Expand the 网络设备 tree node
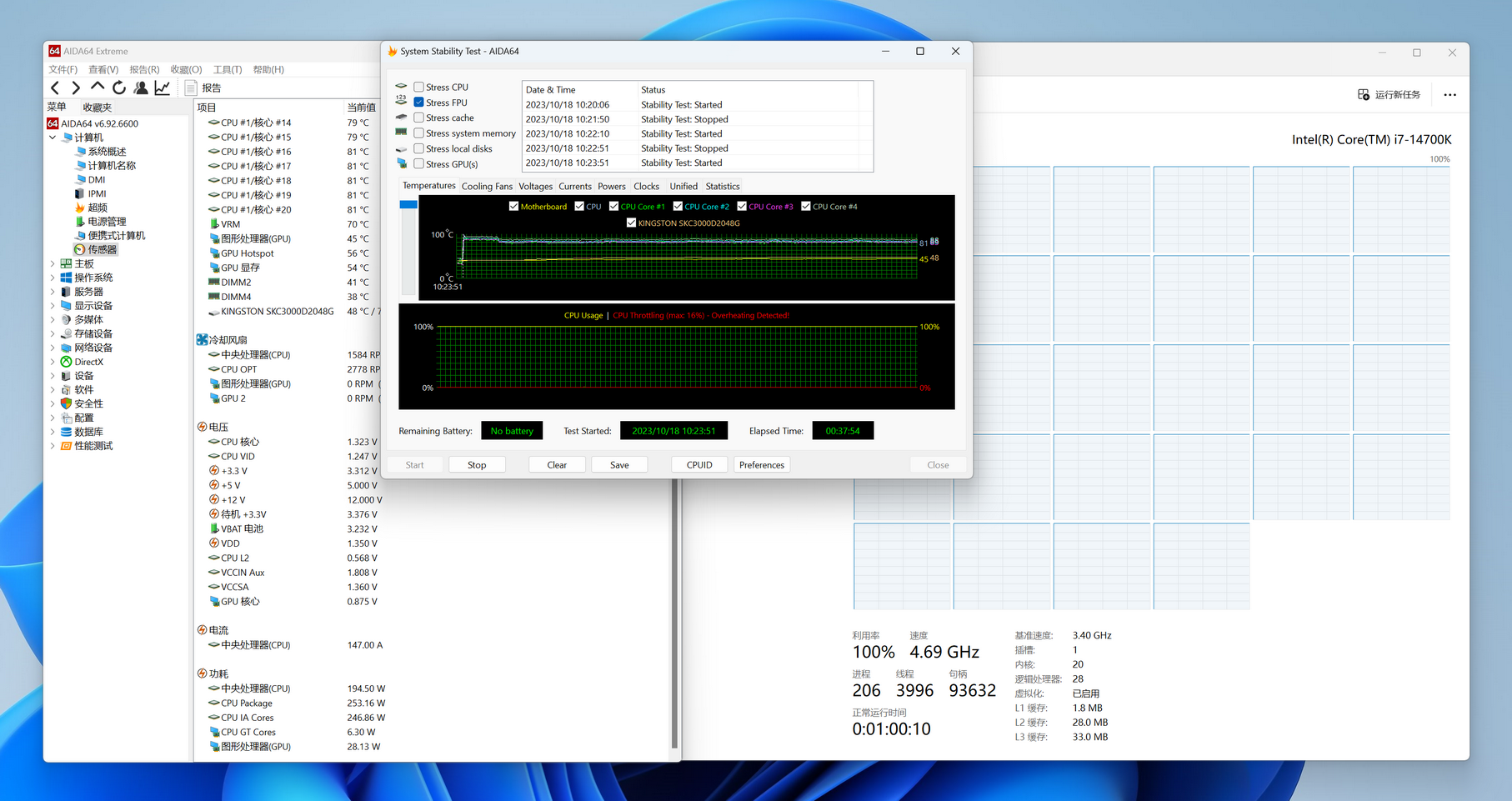The image size is (1512, 801). (x=53, y=348)
